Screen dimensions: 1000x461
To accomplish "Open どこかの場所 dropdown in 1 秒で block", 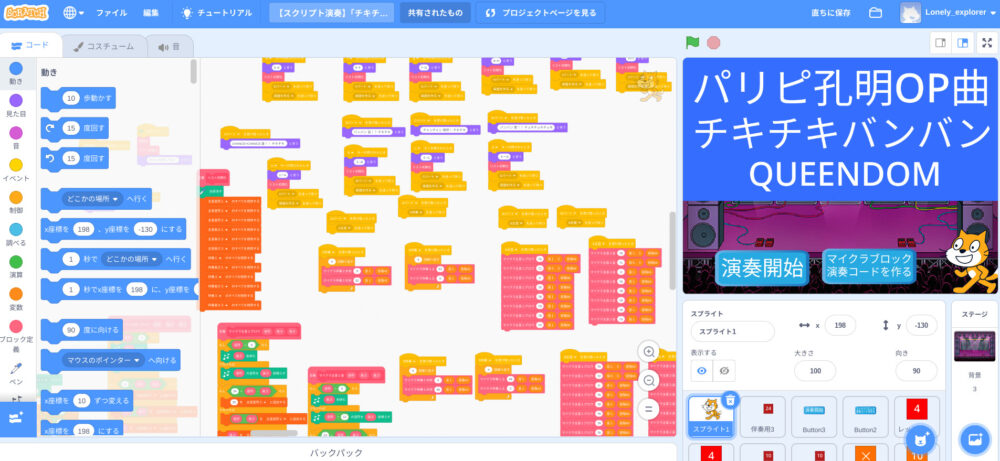I will point(131,259).
